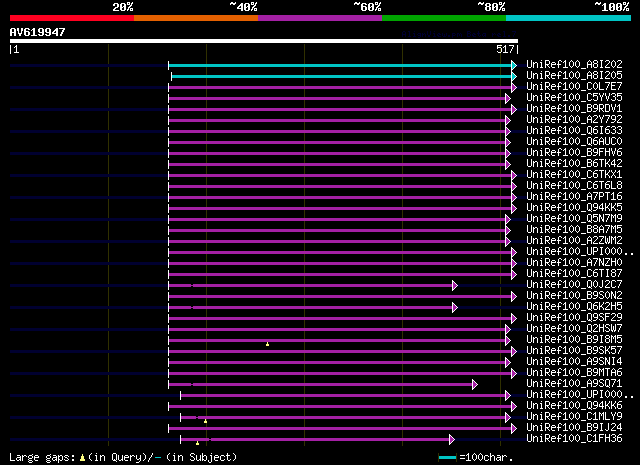This screenshot has width=640, height=465.
Task: Click the Large gaps legend text
Action: [x=123, y=457]
